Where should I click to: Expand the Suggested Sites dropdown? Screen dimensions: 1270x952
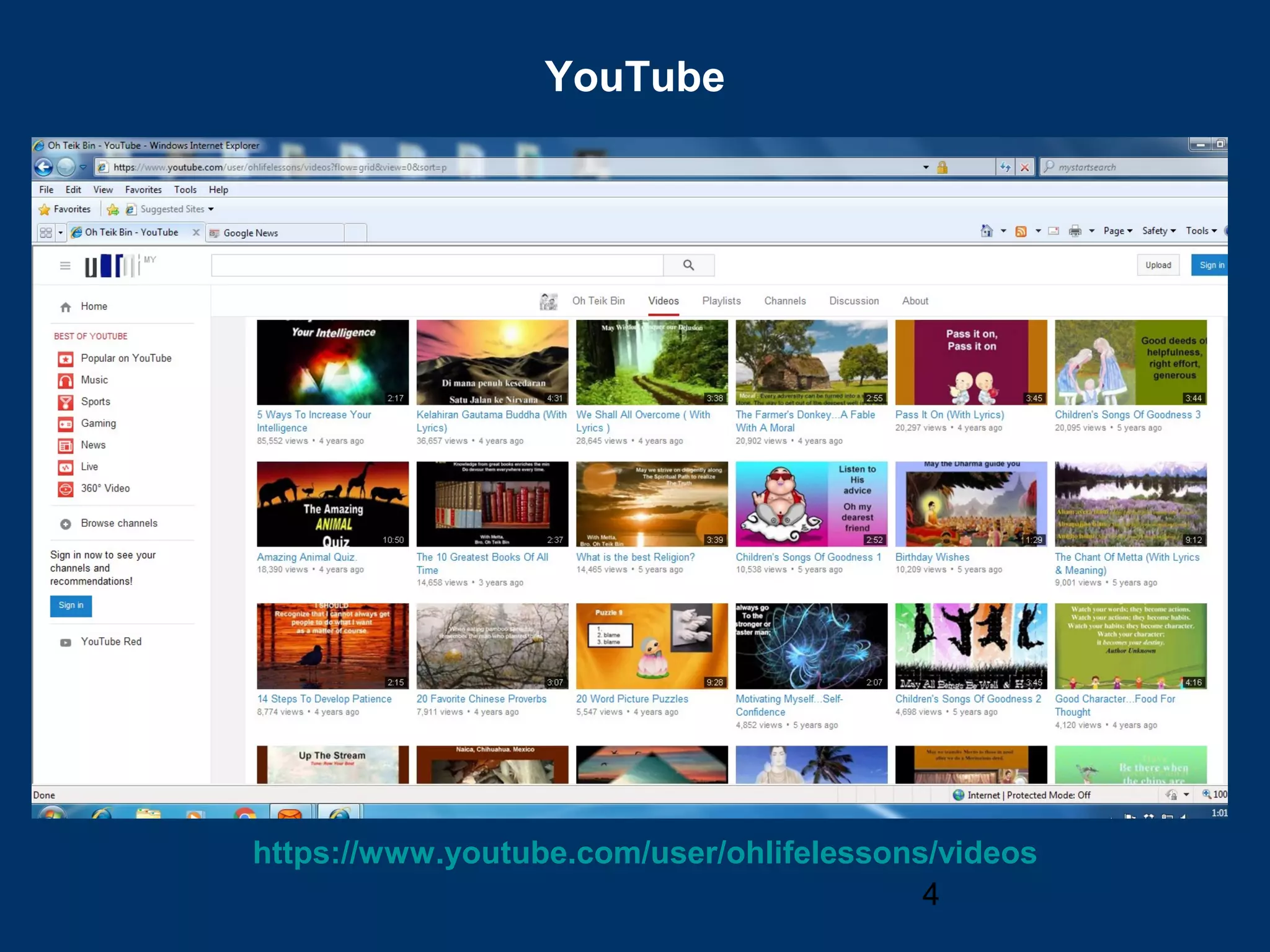tap(211, 209)
